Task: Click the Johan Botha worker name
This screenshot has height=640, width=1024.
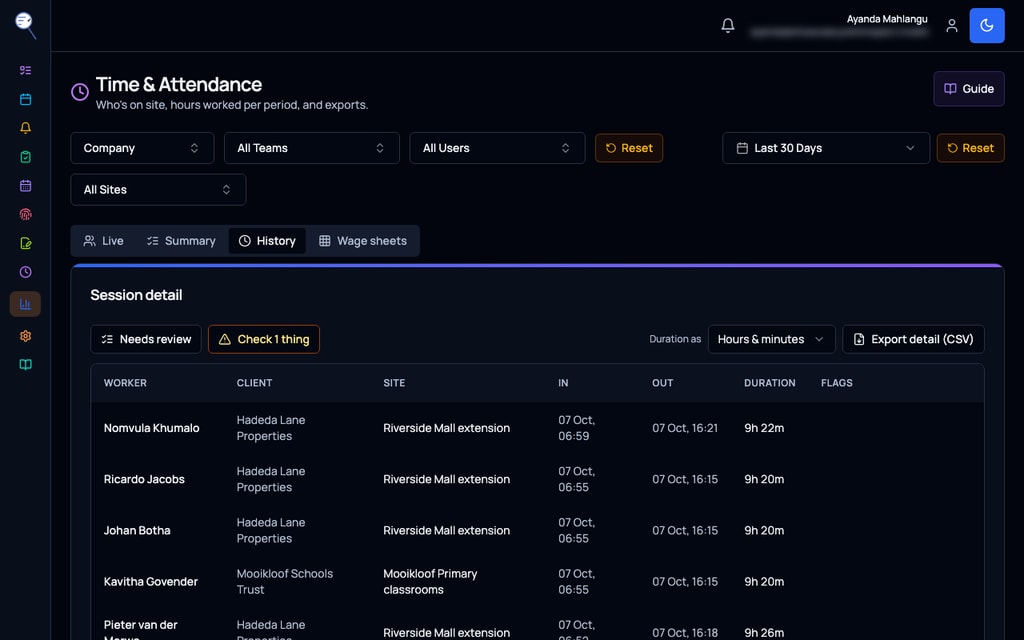Action: tap(137, 531)
